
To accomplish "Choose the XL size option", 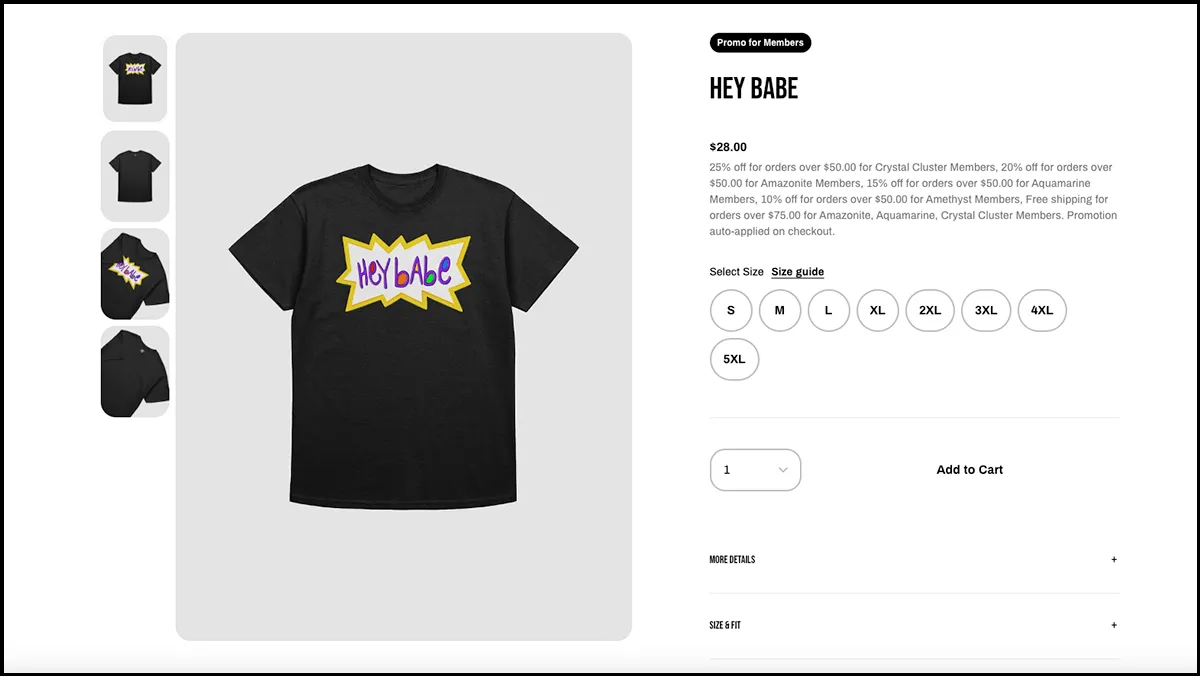I will (x=878, y=310).
